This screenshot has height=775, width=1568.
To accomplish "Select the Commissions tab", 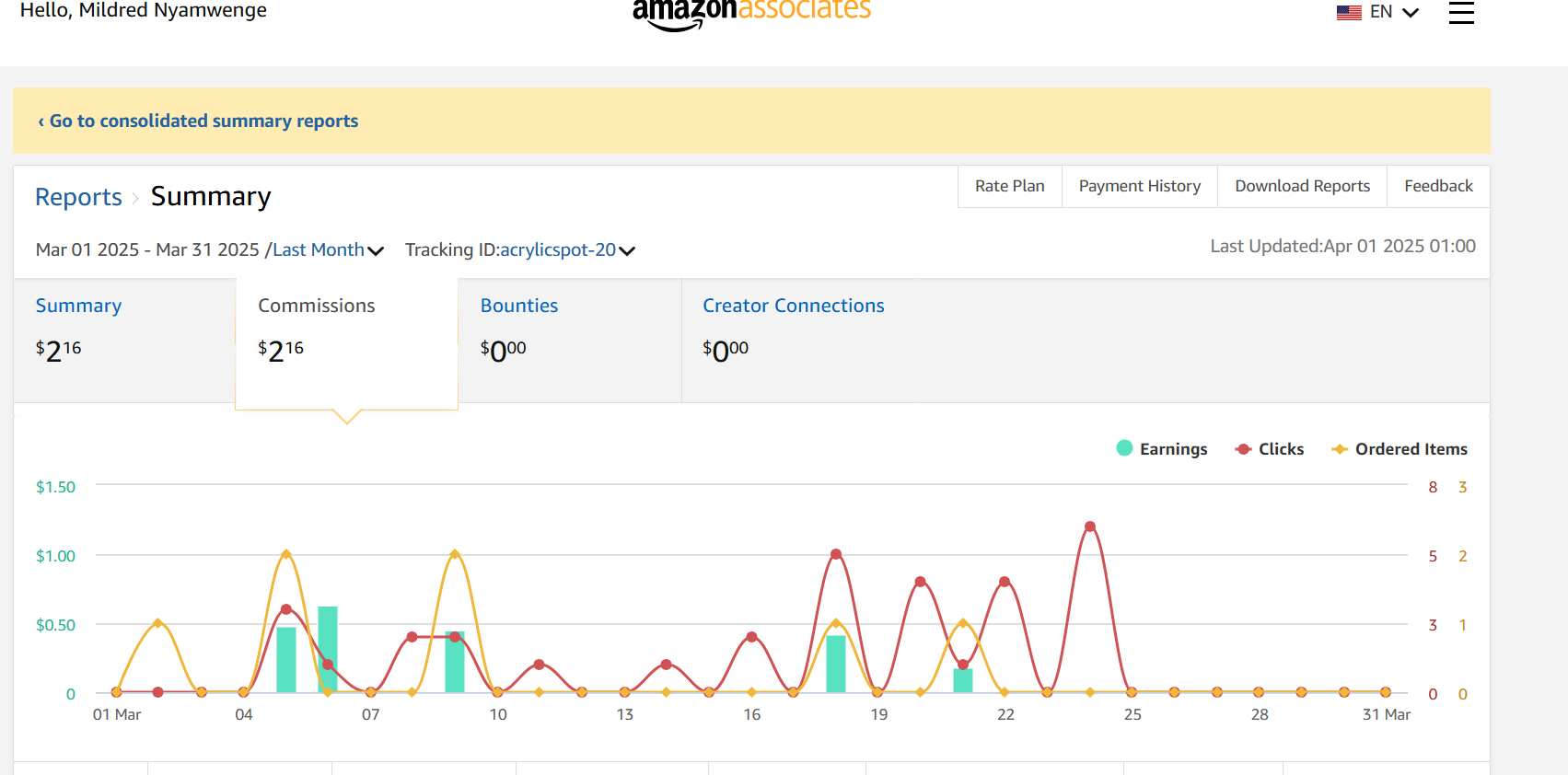I will point(346,342).
